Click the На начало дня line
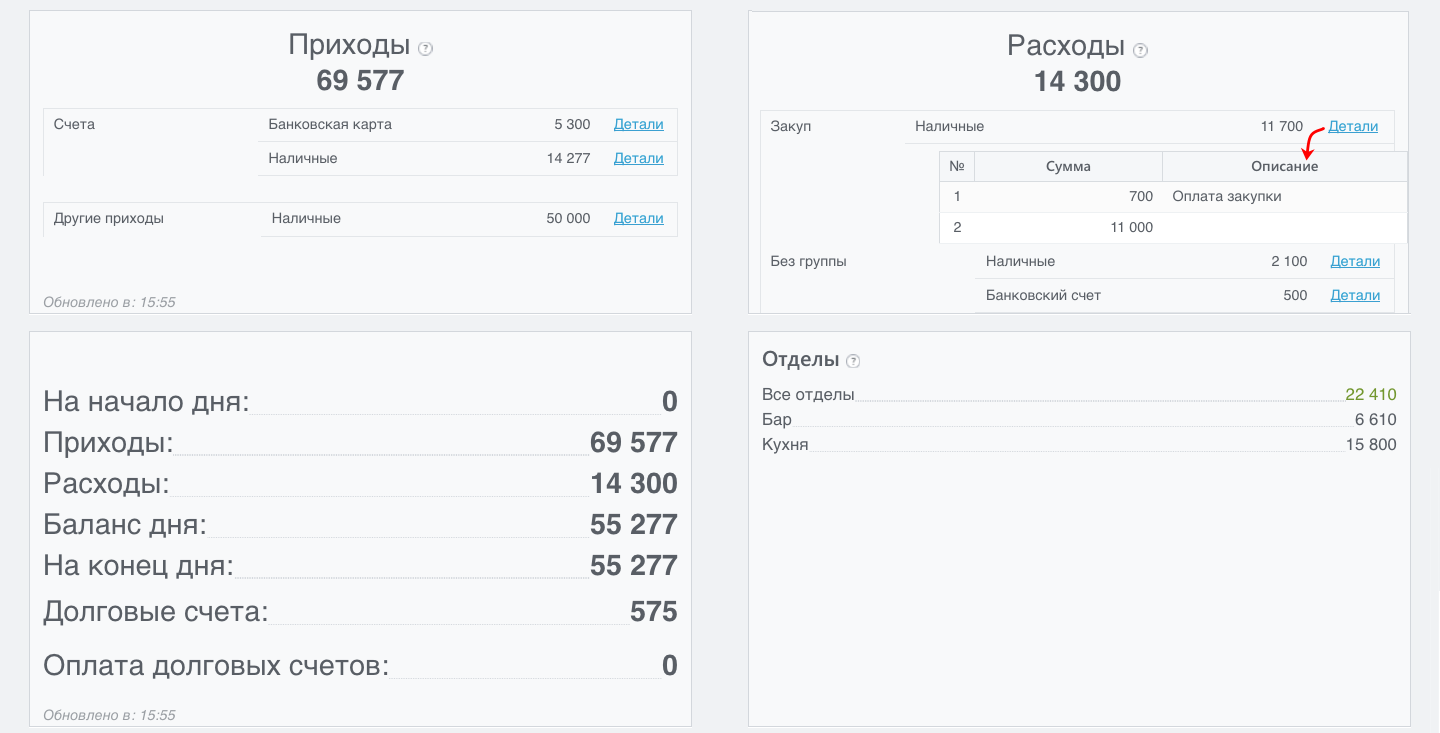The image size is (1440, 733). click(360, 402)
